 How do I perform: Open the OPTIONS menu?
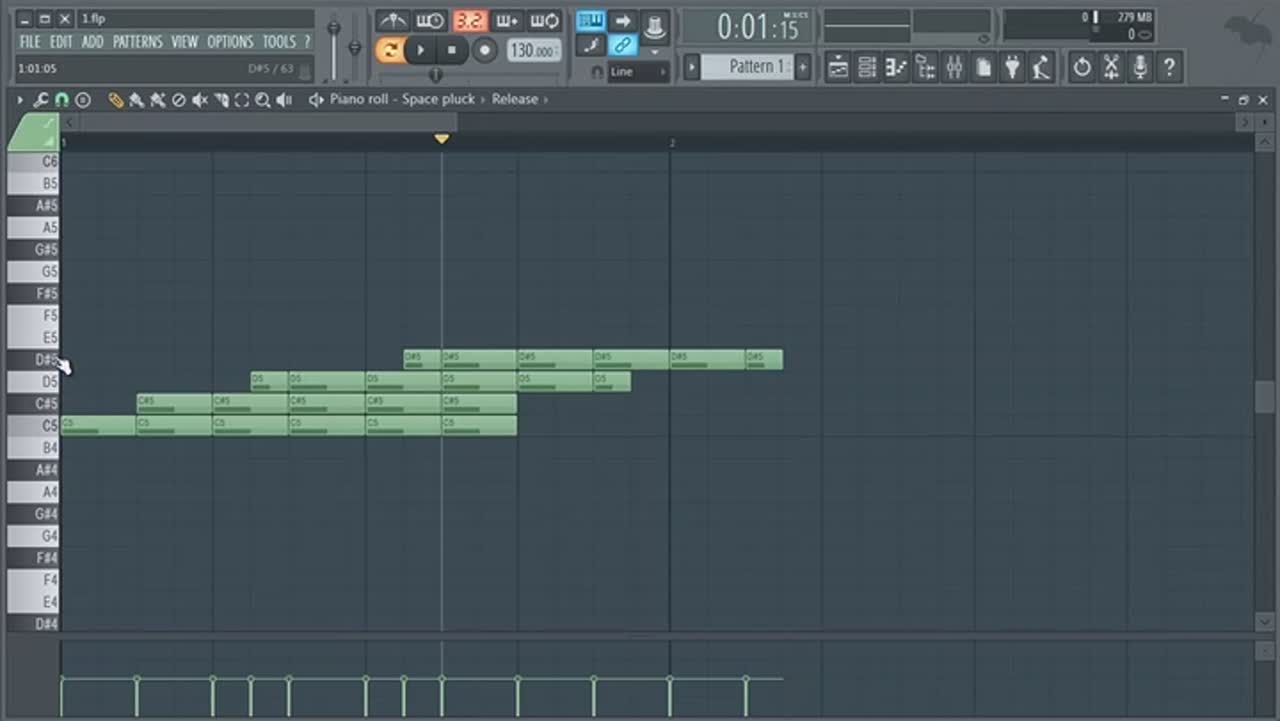click(230, 42)
